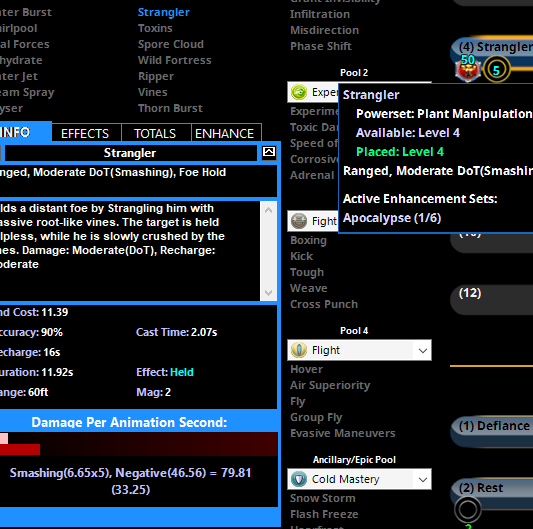
Task: Open the ENHANCE tab
Action: tap(226, 133)
